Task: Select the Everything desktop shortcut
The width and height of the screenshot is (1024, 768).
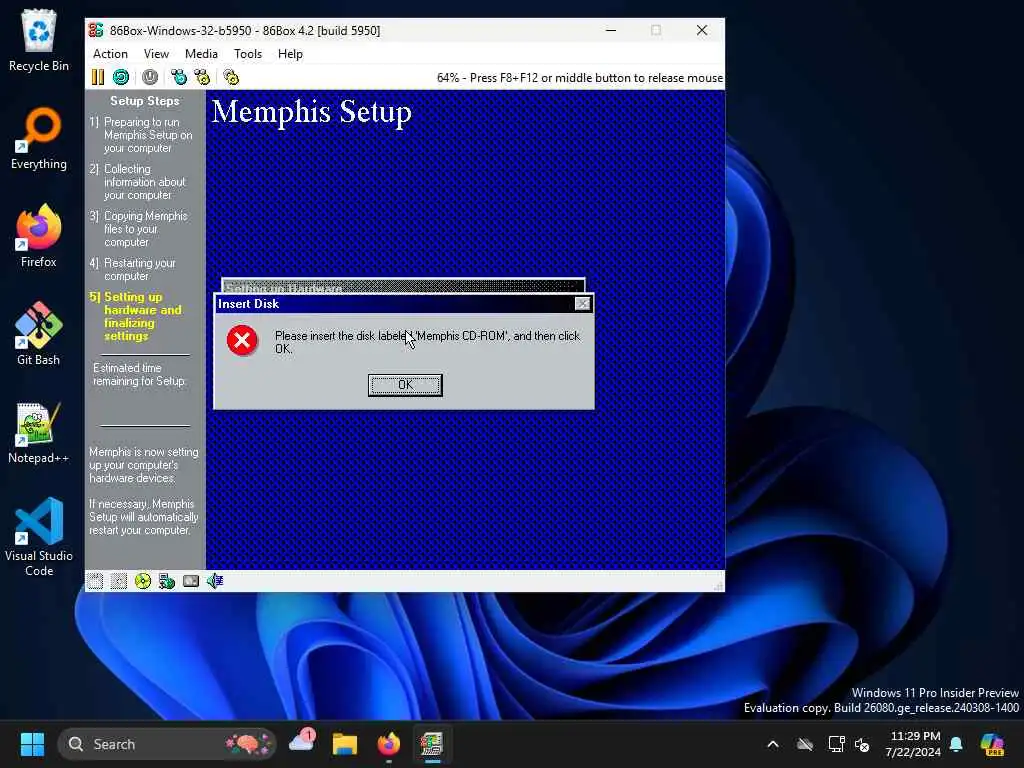Action: [39, 138]
